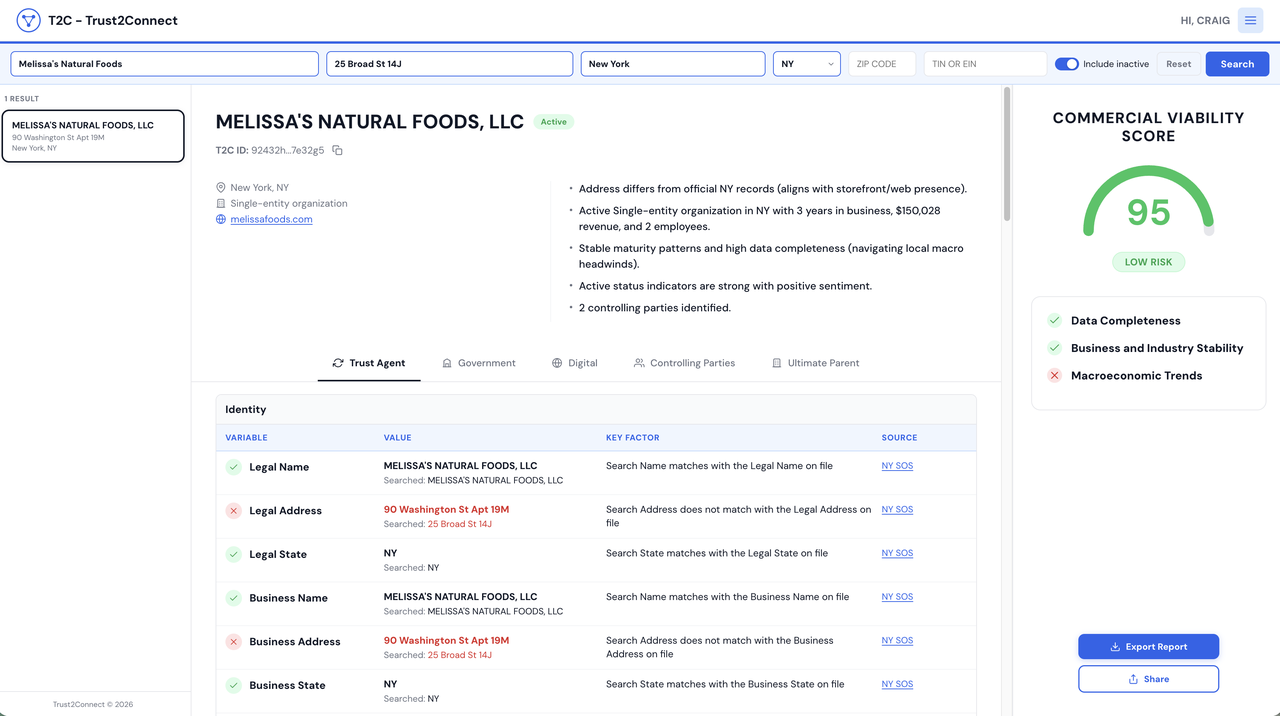Image resolution: width=1280 pixels, height=716 pixels.
Task: Click the Identity section header
Action: coord(596,410)
